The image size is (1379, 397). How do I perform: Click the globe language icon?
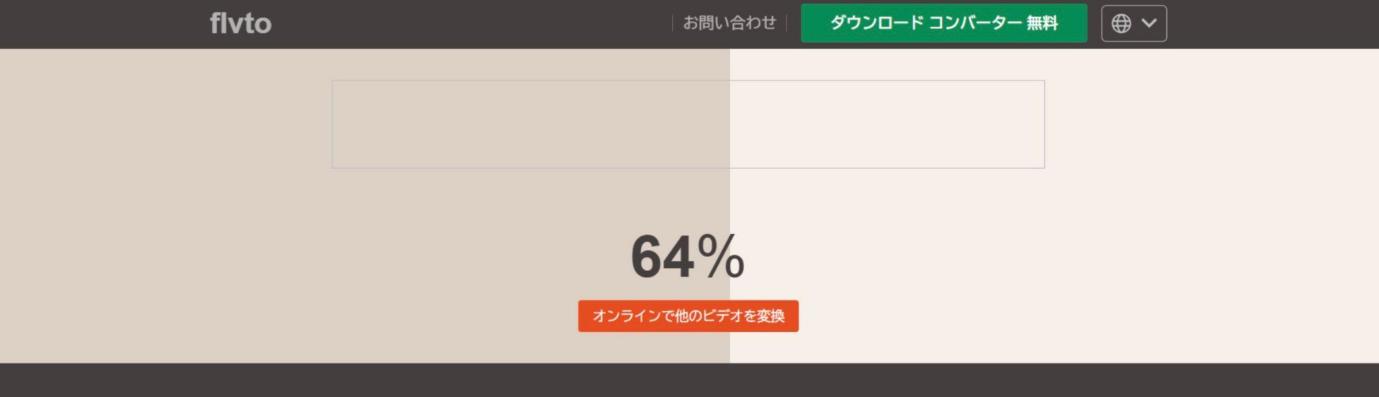point(1121,24)
